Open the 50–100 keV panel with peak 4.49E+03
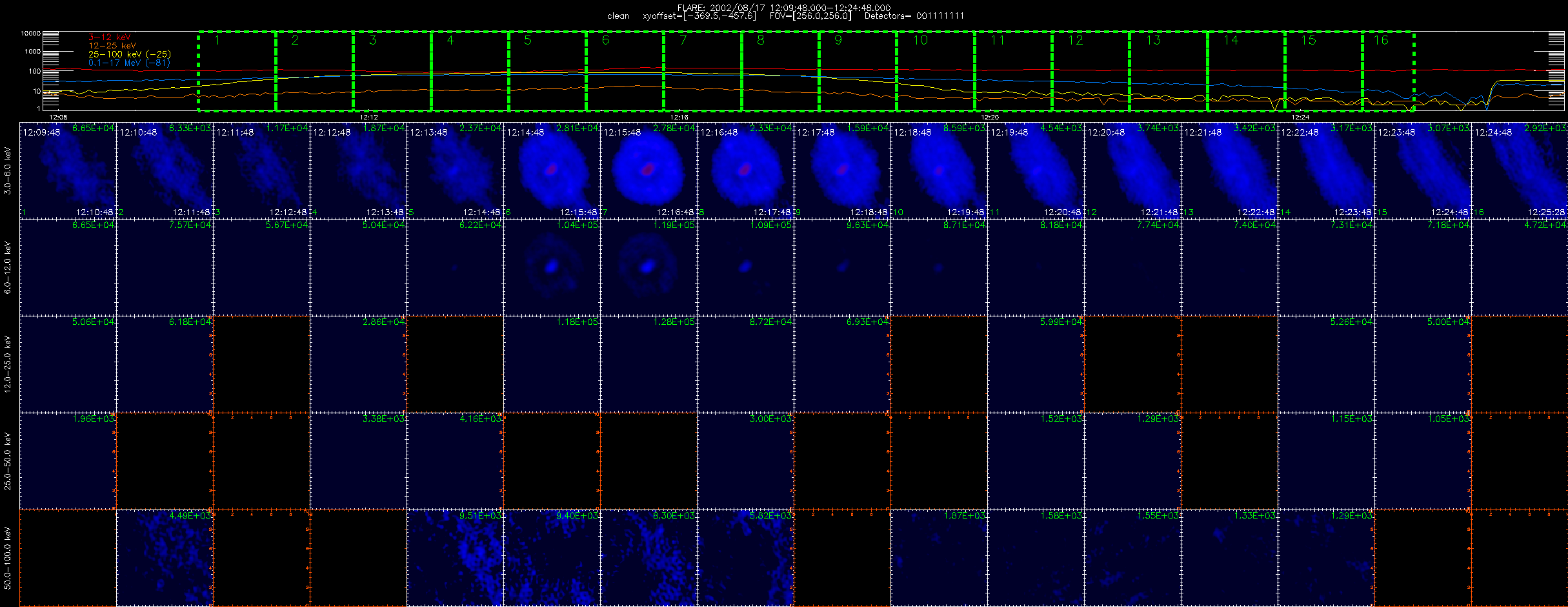This screenshot has height=607, width=1568. pyautogui.click(x=165, y=558)
